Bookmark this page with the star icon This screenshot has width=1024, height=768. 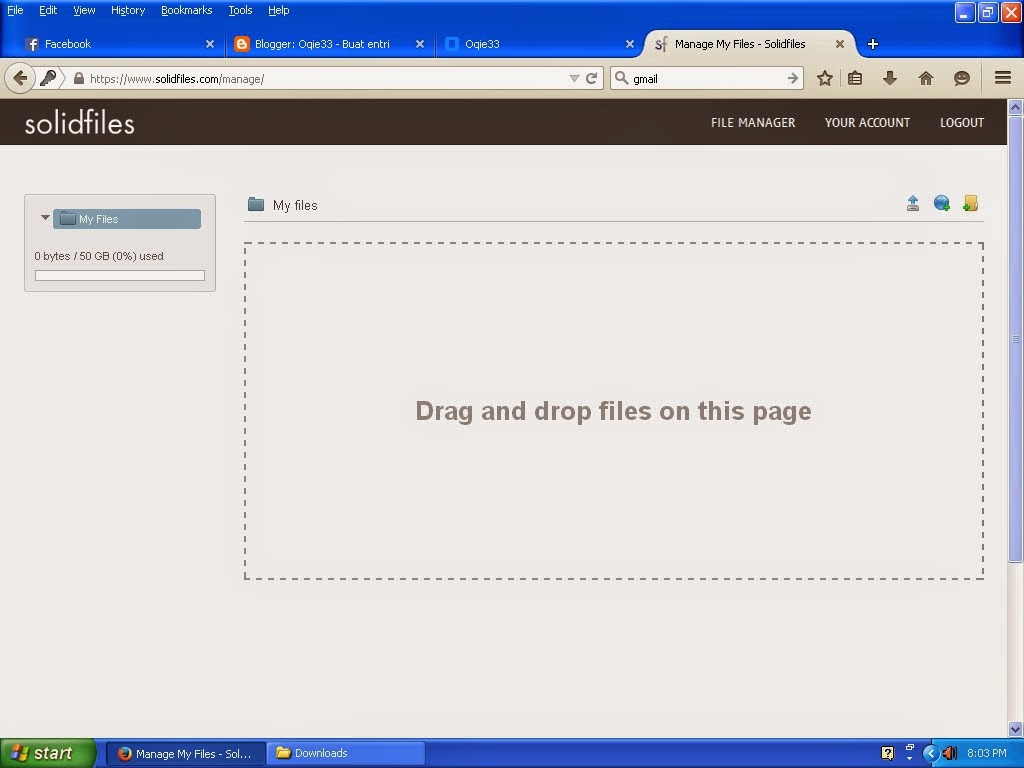[824, 77]
